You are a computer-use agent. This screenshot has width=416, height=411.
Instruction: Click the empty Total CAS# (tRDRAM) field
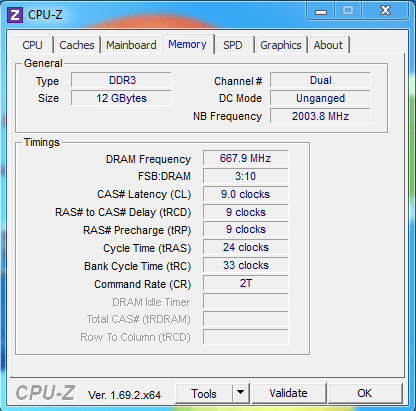pos(246,319)
